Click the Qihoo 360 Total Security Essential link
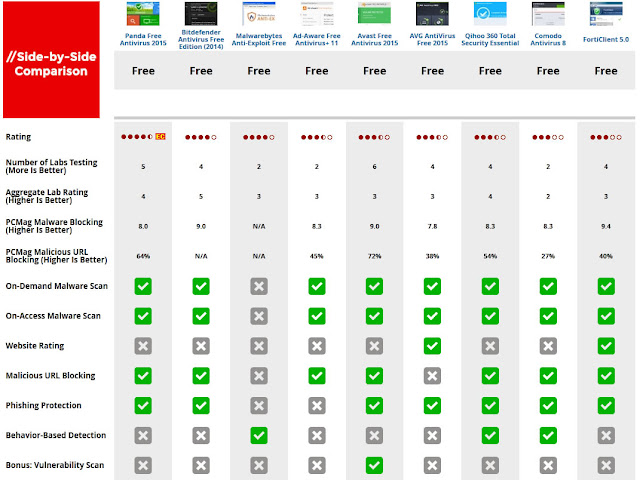The image size is (640, 480). pyautogui.click(x=490, y=39)
